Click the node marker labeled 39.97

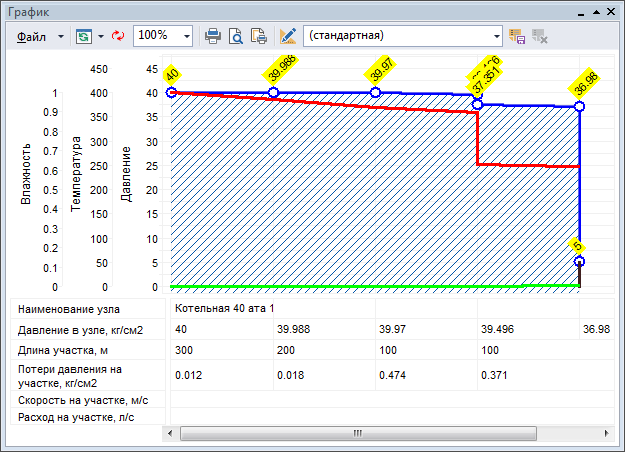(375, 92)
